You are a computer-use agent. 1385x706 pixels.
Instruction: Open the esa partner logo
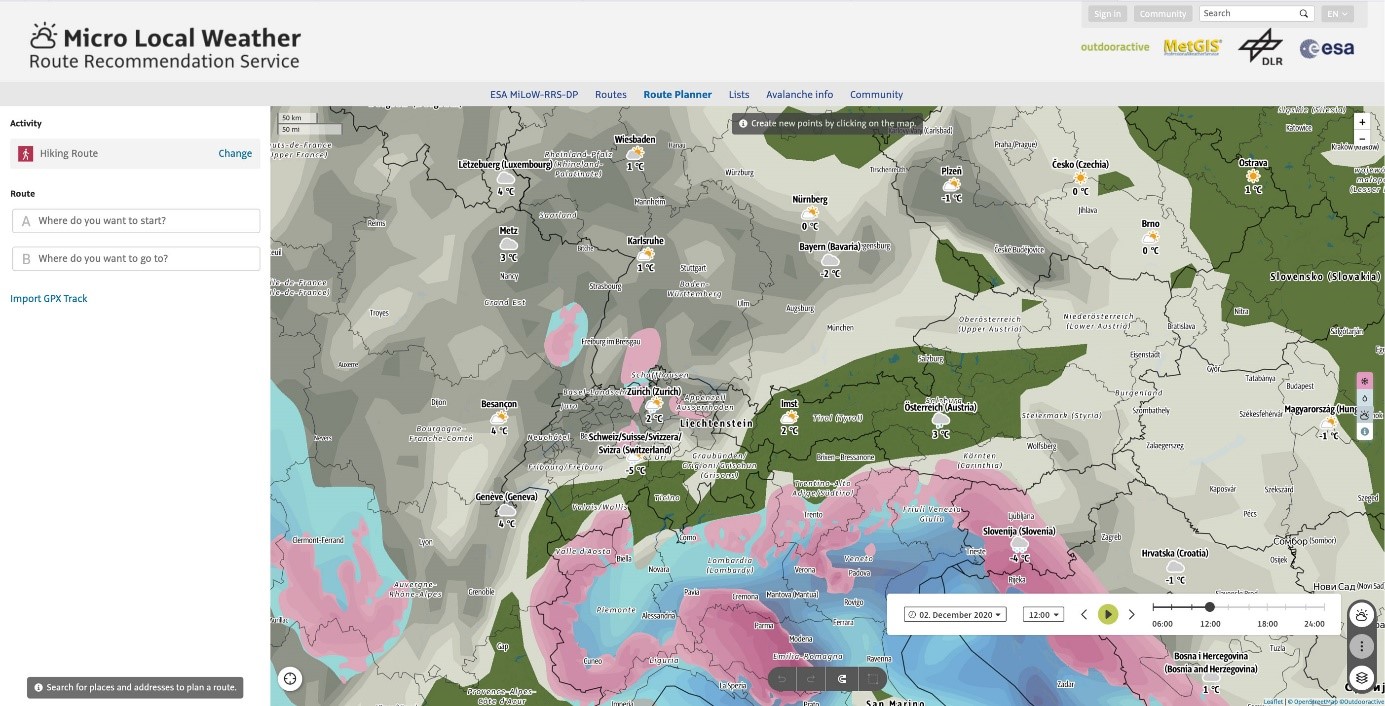click(1327, 48)
